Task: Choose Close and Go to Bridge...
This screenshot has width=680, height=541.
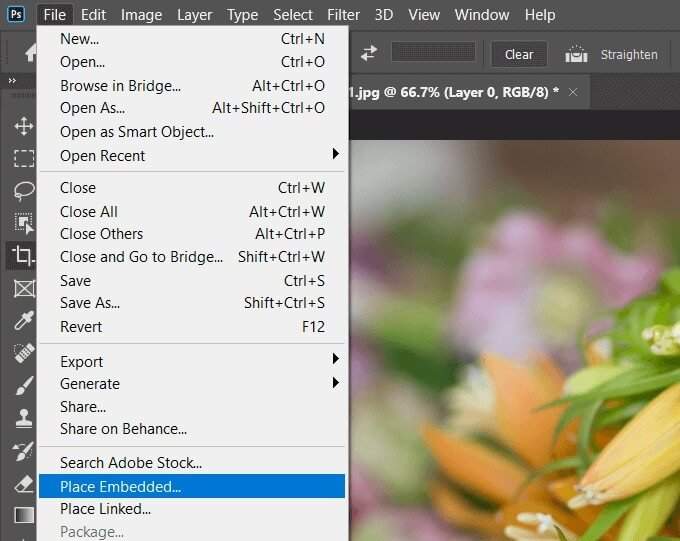Action: (x=192, y=257)
